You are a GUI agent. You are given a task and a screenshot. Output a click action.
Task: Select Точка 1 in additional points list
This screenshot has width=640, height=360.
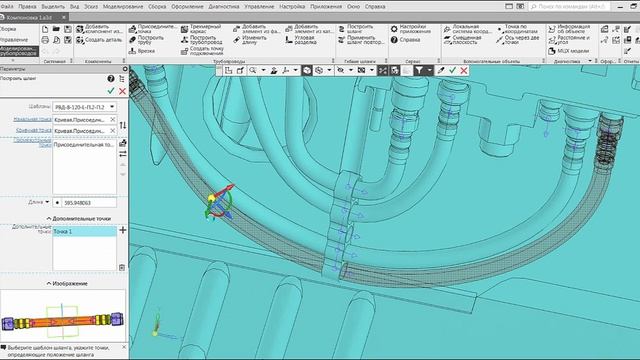tap(84, 231)
